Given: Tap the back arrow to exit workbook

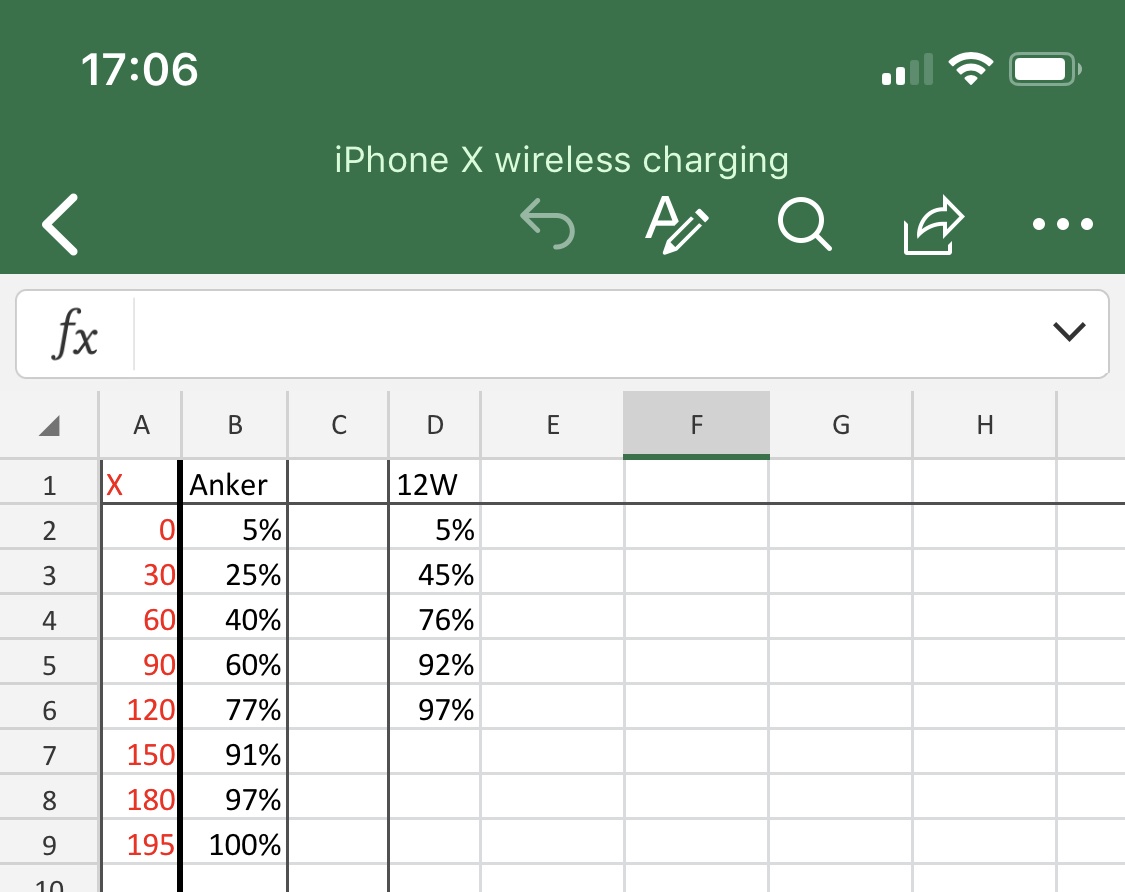Looking at the screenshot, I should [x=60, y=223].
